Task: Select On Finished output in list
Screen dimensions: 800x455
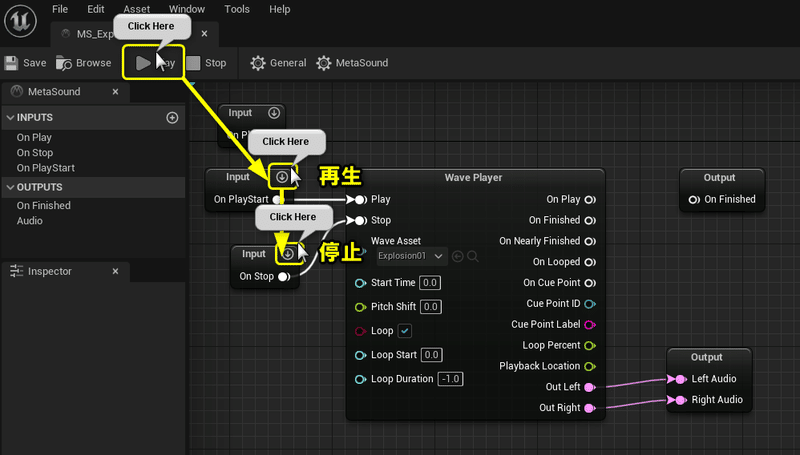Action: coord(43,206)
